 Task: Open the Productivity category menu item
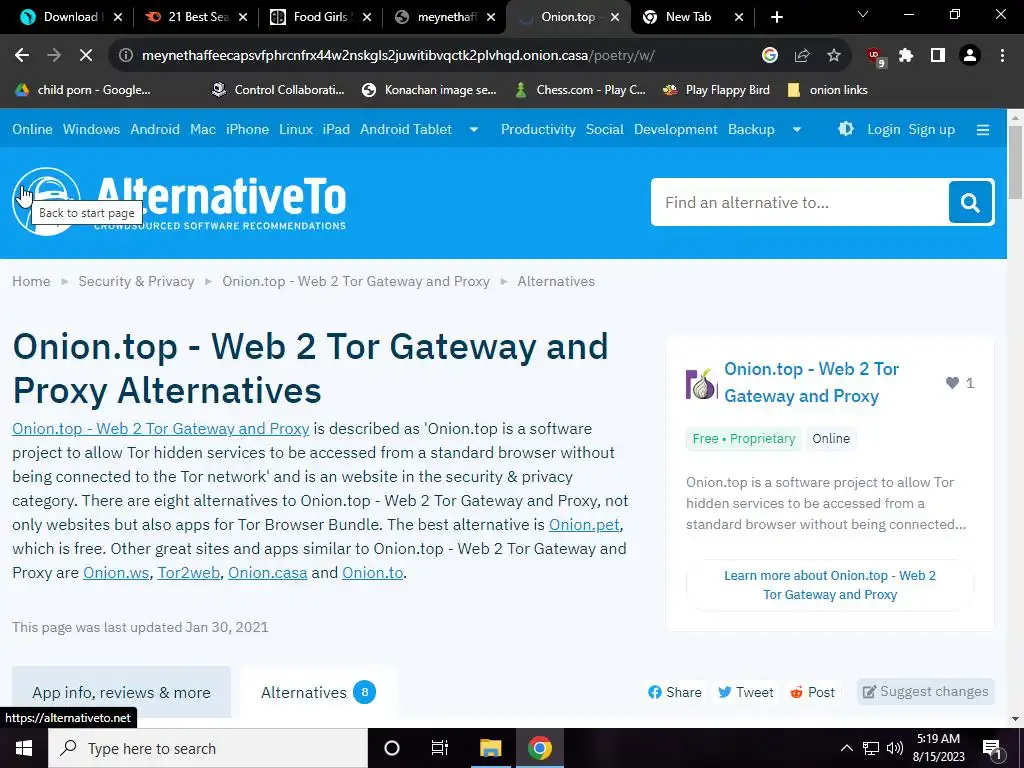point(538,129)
